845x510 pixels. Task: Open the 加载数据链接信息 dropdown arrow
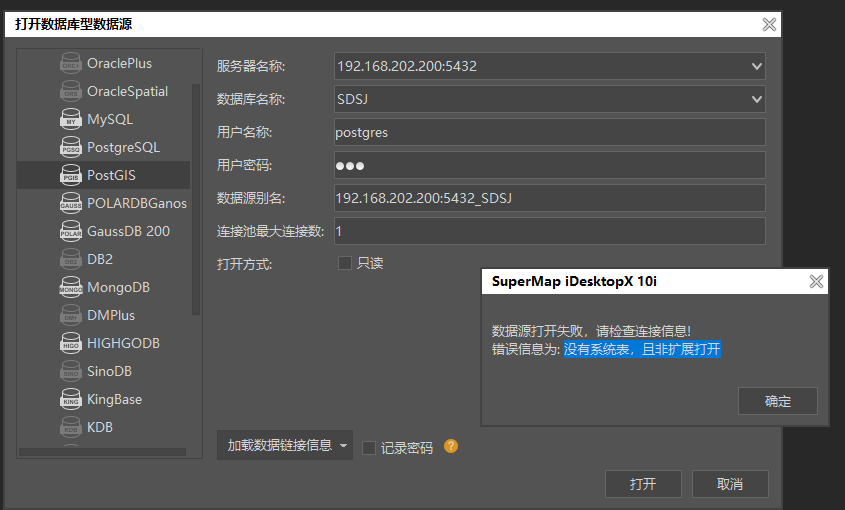click(x=343, y=446)
